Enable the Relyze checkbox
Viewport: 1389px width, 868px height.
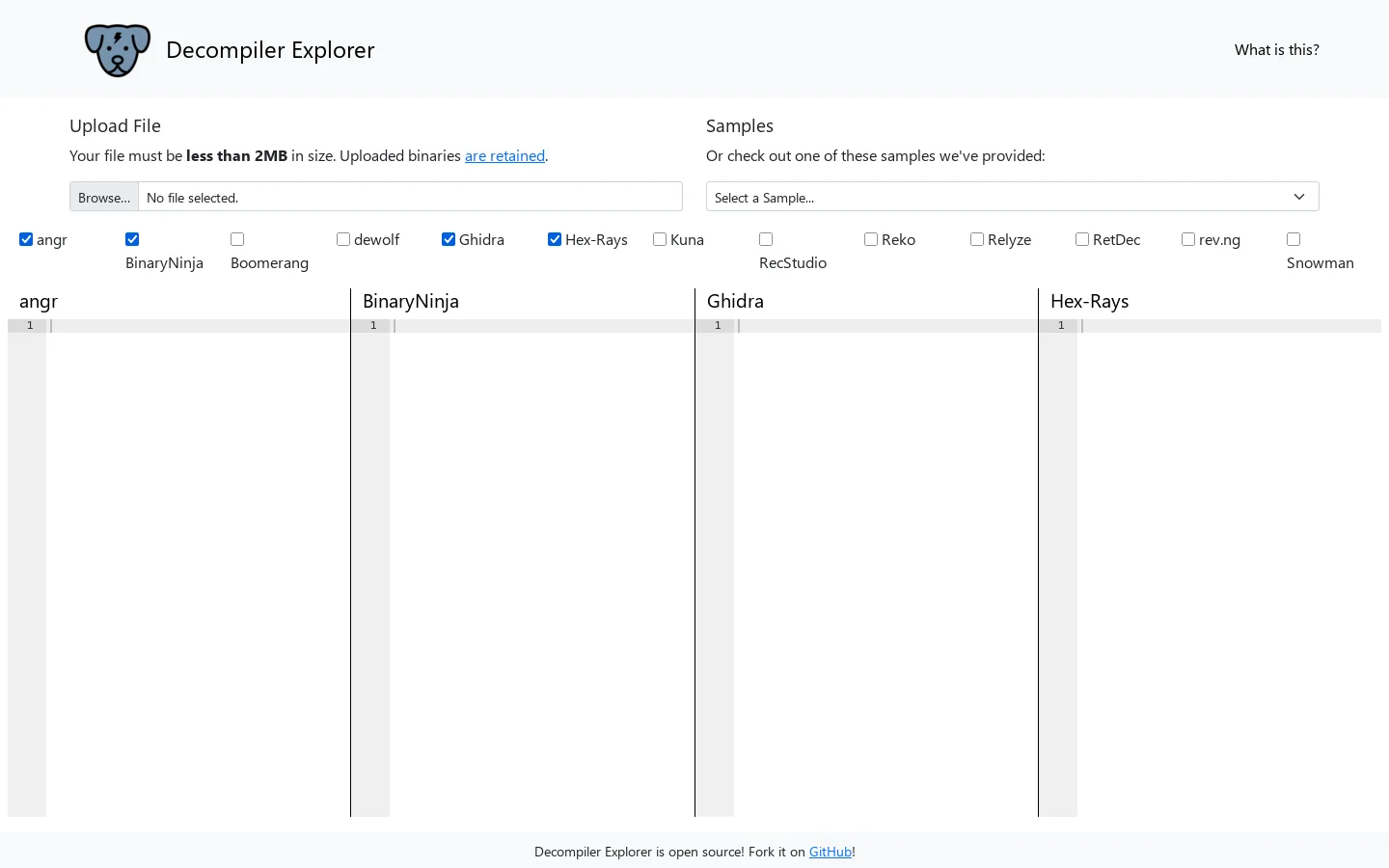click(977, 239)
